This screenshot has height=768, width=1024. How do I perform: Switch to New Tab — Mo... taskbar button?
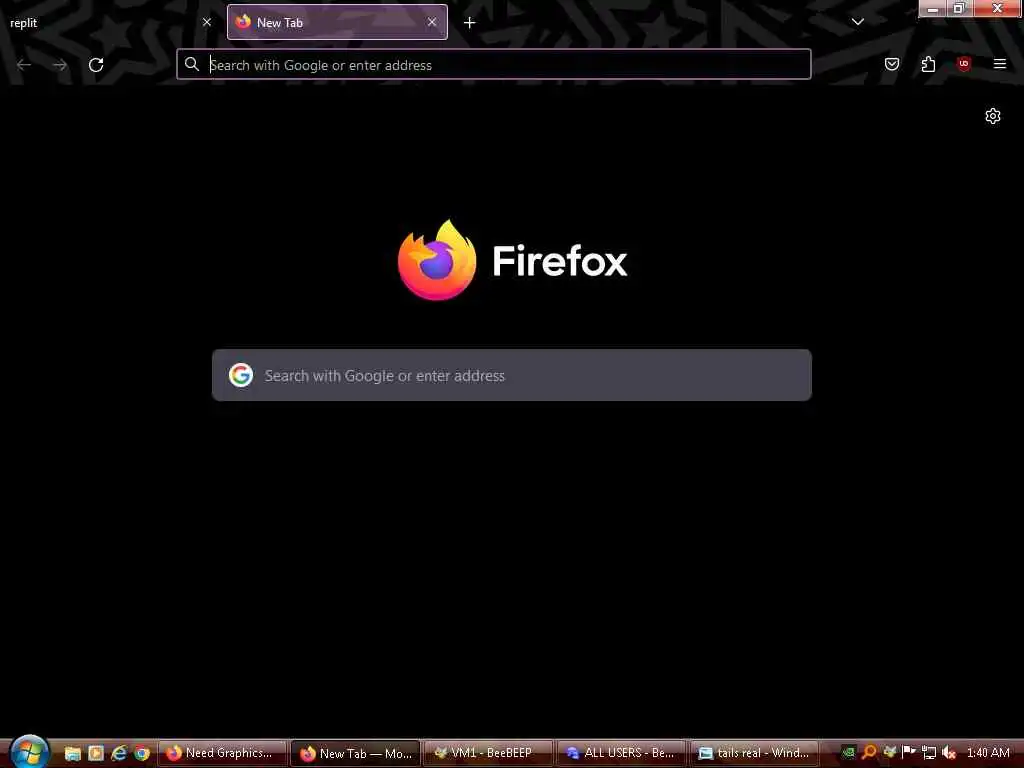tap(355, 754)
